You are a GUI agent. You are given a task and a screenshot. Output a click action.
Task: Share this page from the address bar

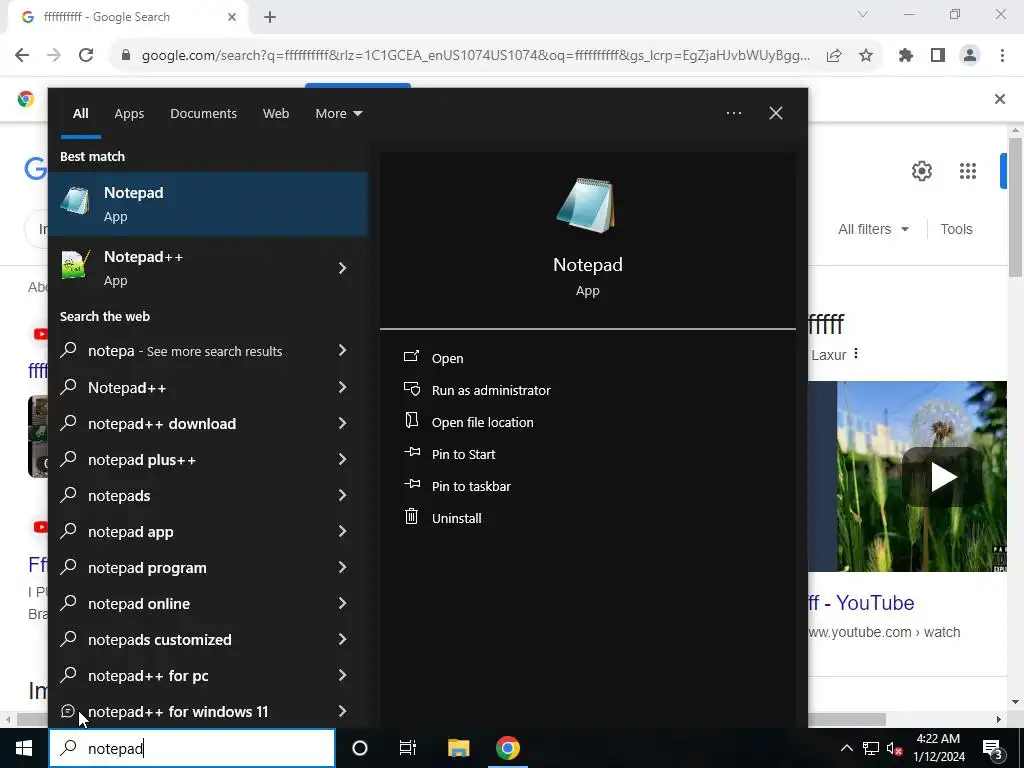tap(833, 56)
